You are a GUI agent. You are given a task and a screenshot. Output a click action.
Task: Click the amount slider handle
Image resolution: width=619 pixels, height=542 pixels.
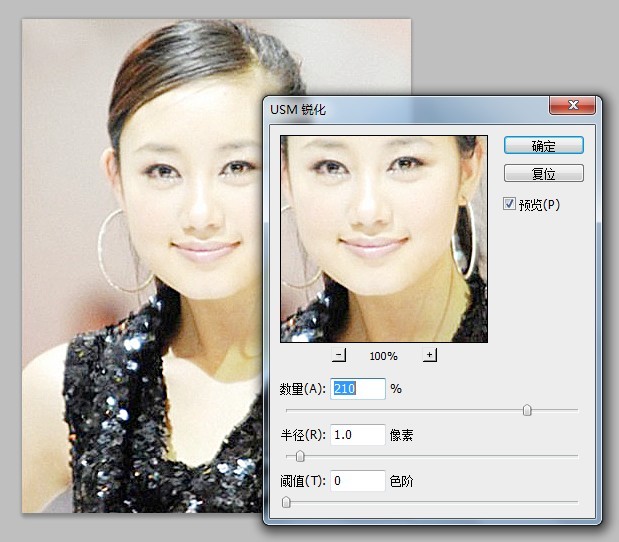527,410
